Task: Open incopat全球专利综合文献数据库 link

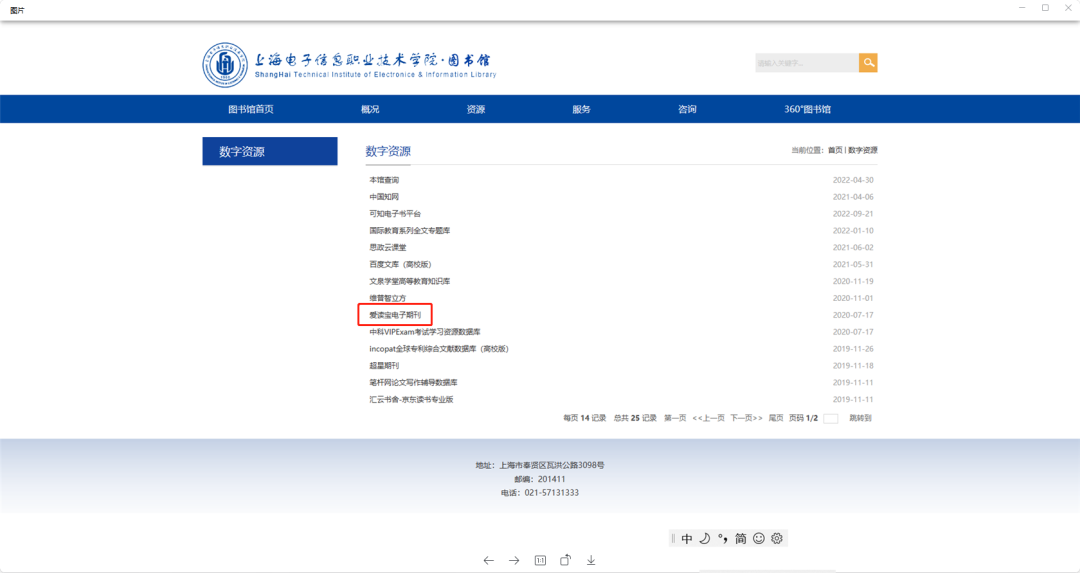Action: click(439, 348)
